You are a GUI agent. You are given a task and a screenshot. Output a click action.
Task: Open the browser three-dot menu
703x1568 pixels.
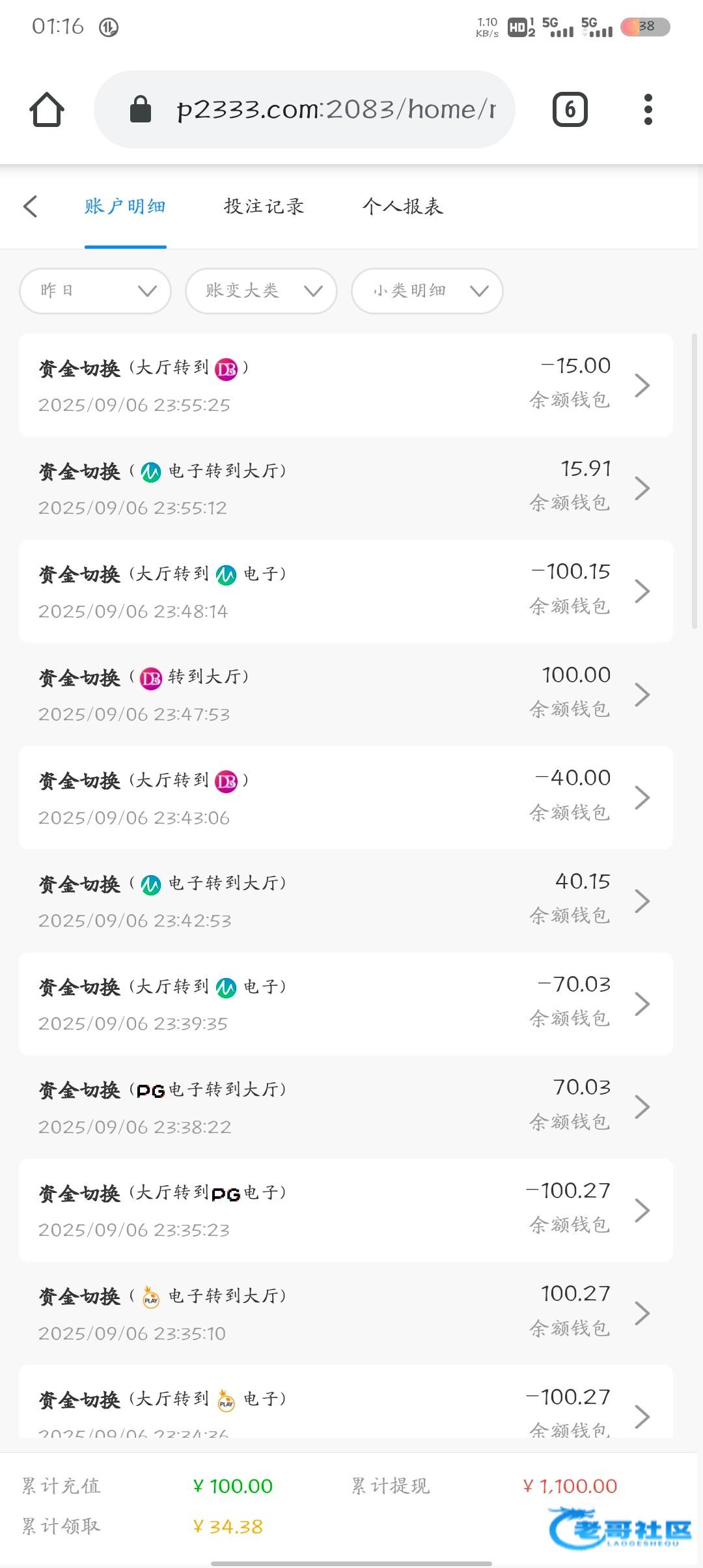[648, 109]
